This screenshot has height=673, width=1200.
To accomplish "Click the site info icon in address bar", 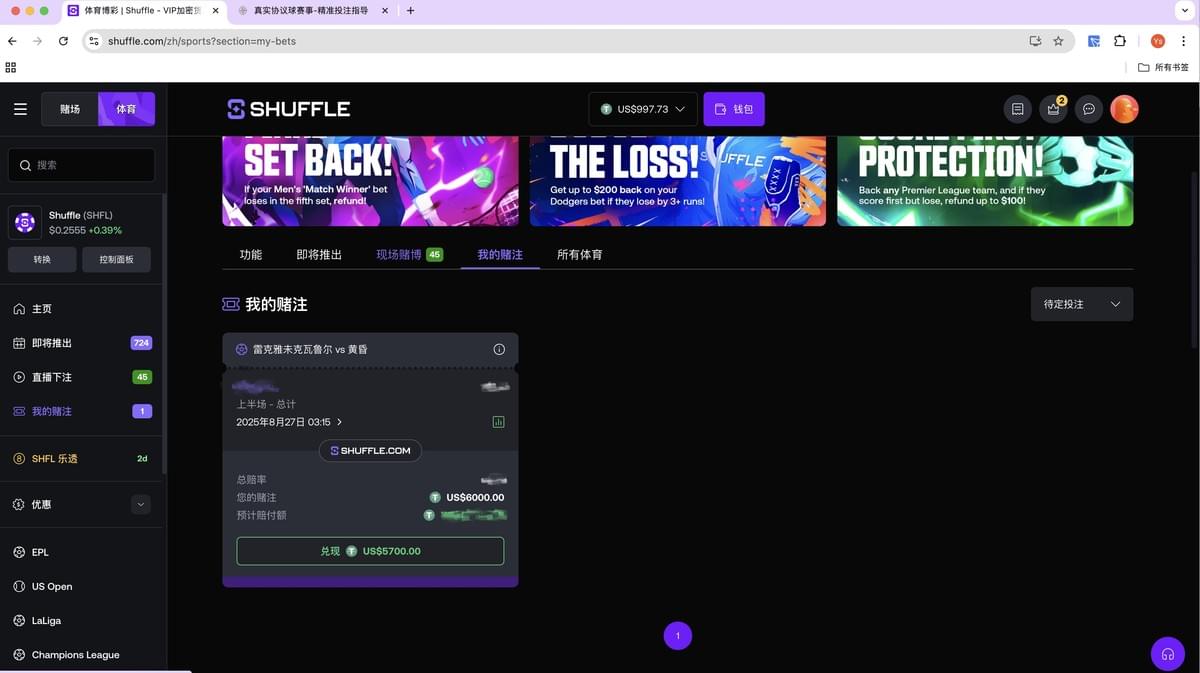I will click(93, 41).
